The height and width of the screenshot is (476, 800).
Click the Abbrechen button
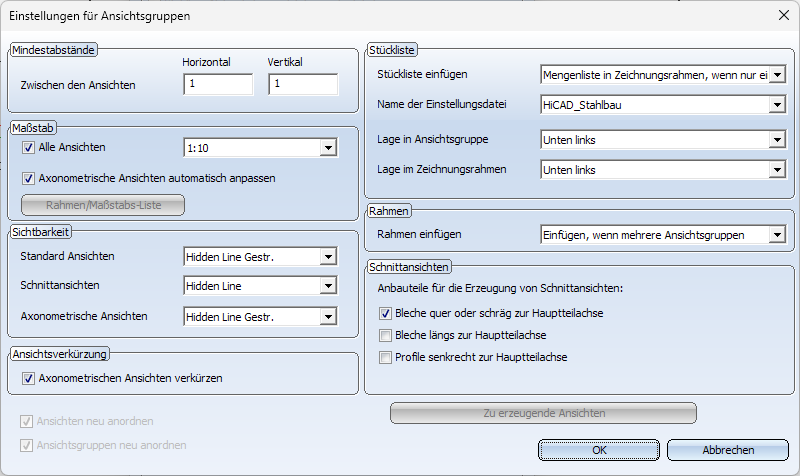pos(728,450)
